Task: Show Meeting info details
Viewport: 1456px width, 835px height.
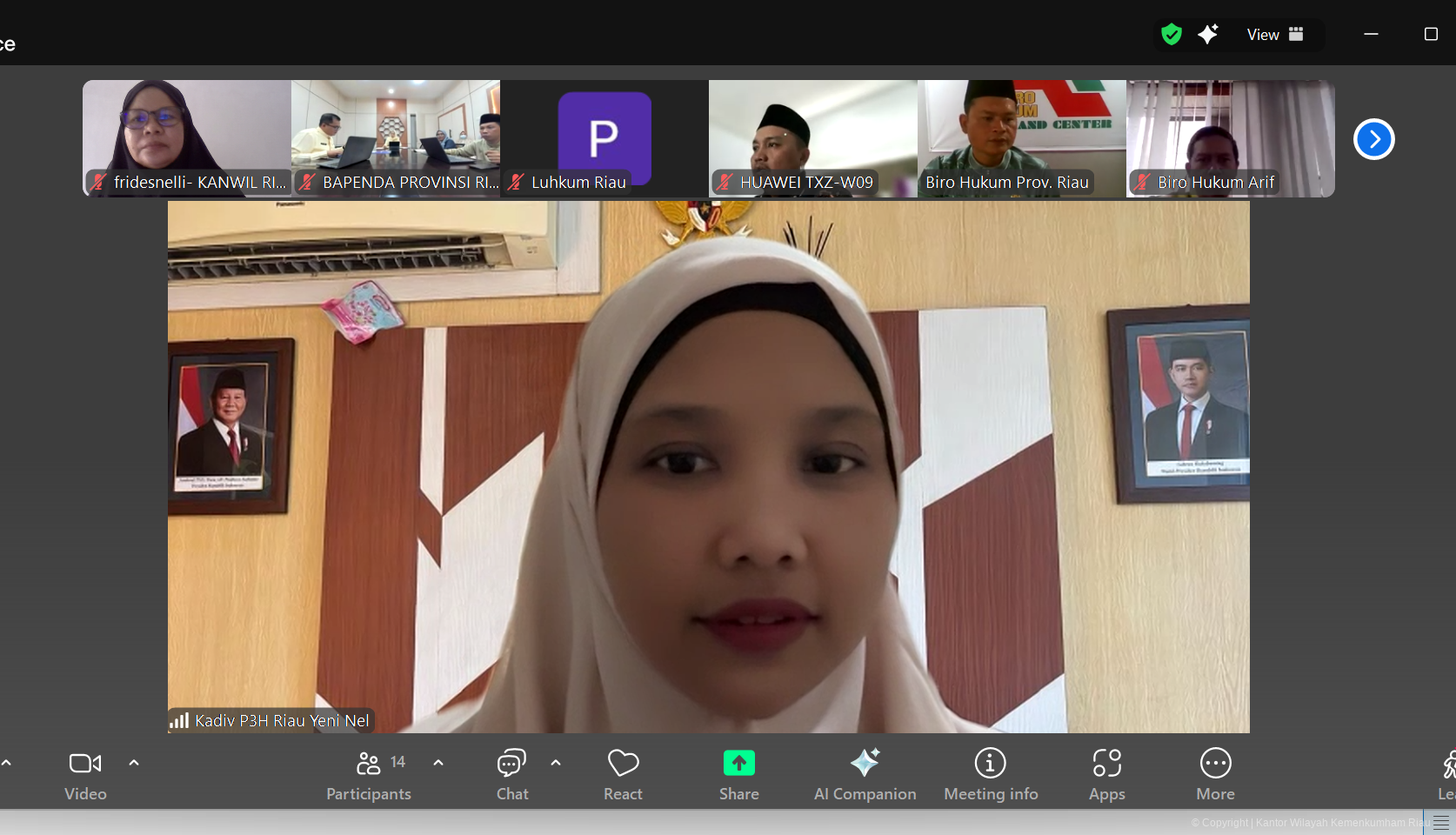Action: point(991,773)
